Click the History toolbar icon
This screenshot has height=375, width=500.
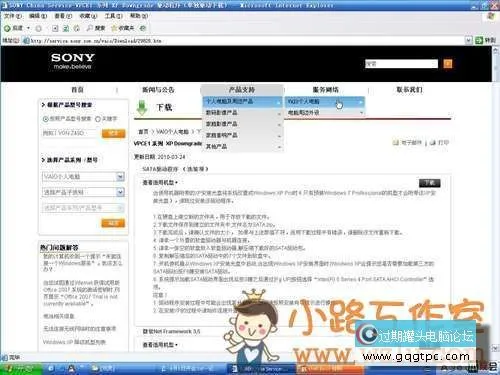tap(143, 29)
